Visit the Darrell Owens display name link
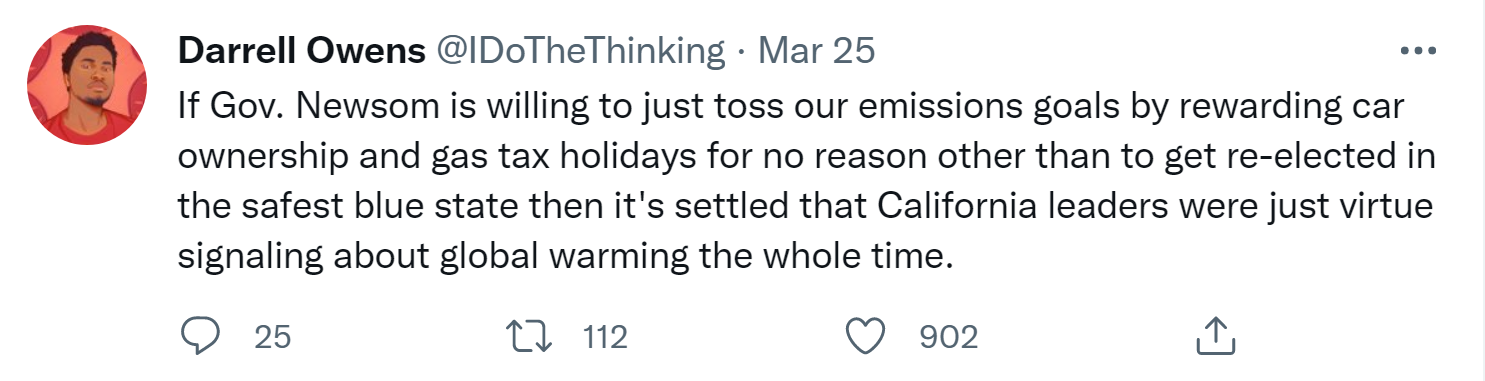Viewport: 1485px width, 381px height. [x=301, y=51]
